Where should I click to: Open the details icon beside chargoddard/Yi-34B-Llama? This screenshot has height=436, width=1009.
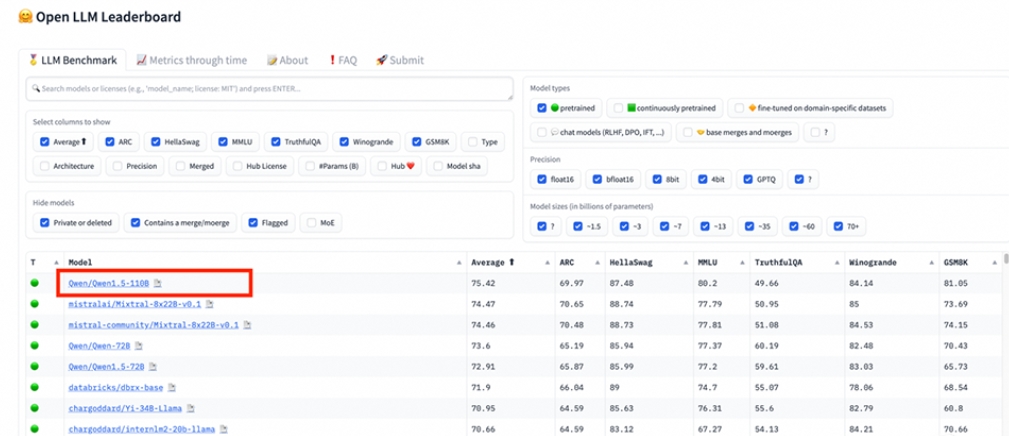(x=191, y=408)
